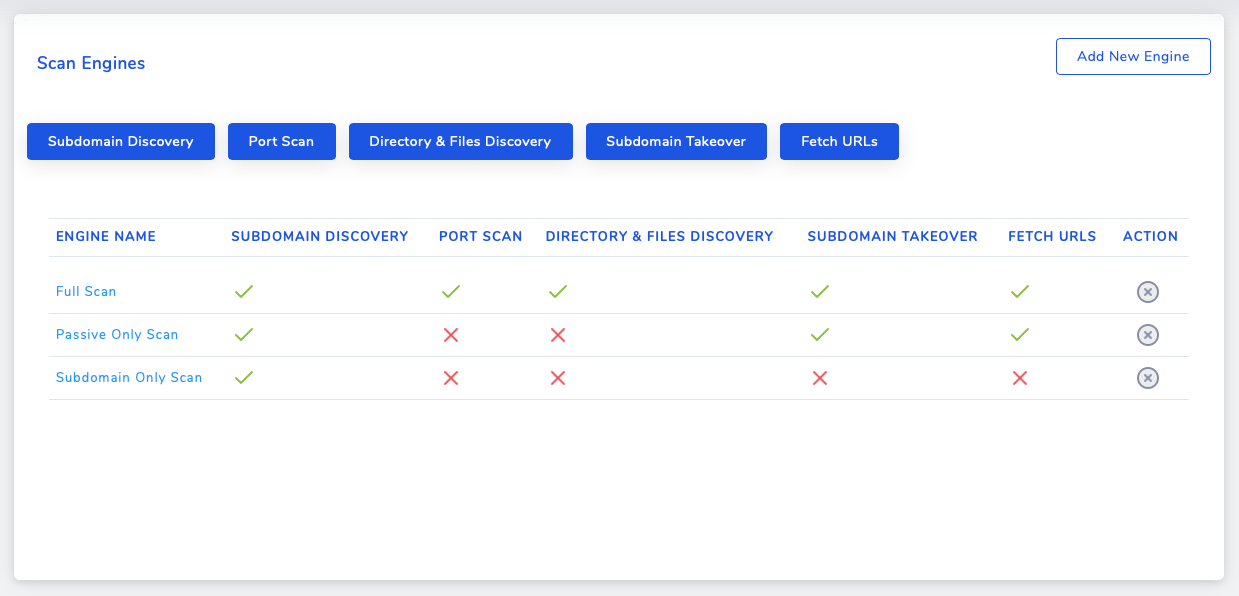Sort by the Engine Name column header
This screenshot has height=596, width=1239.
point(106,237)
